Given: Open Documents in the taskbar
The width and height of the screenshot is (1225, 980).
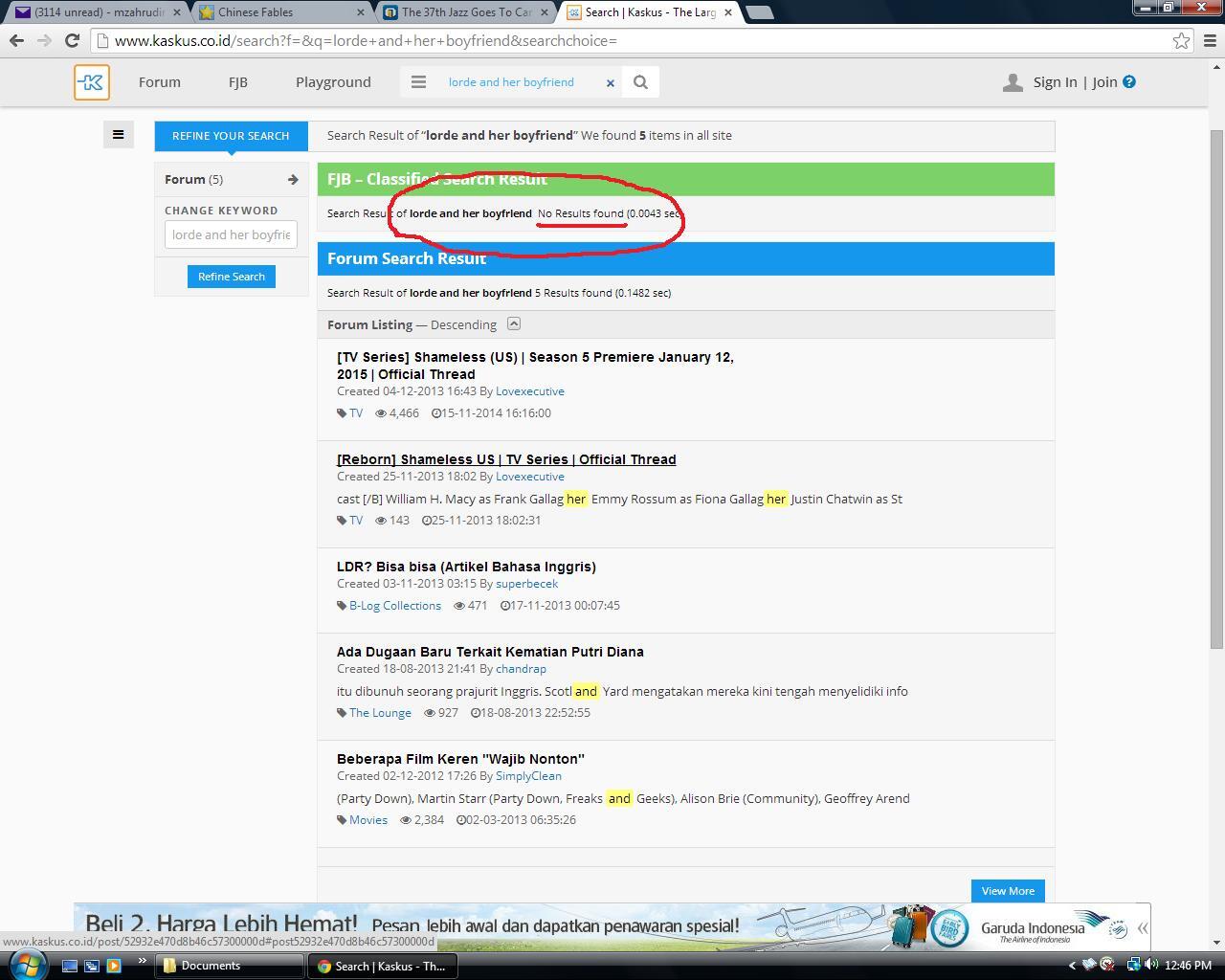Looking at the screenshot, I should 230,966.
